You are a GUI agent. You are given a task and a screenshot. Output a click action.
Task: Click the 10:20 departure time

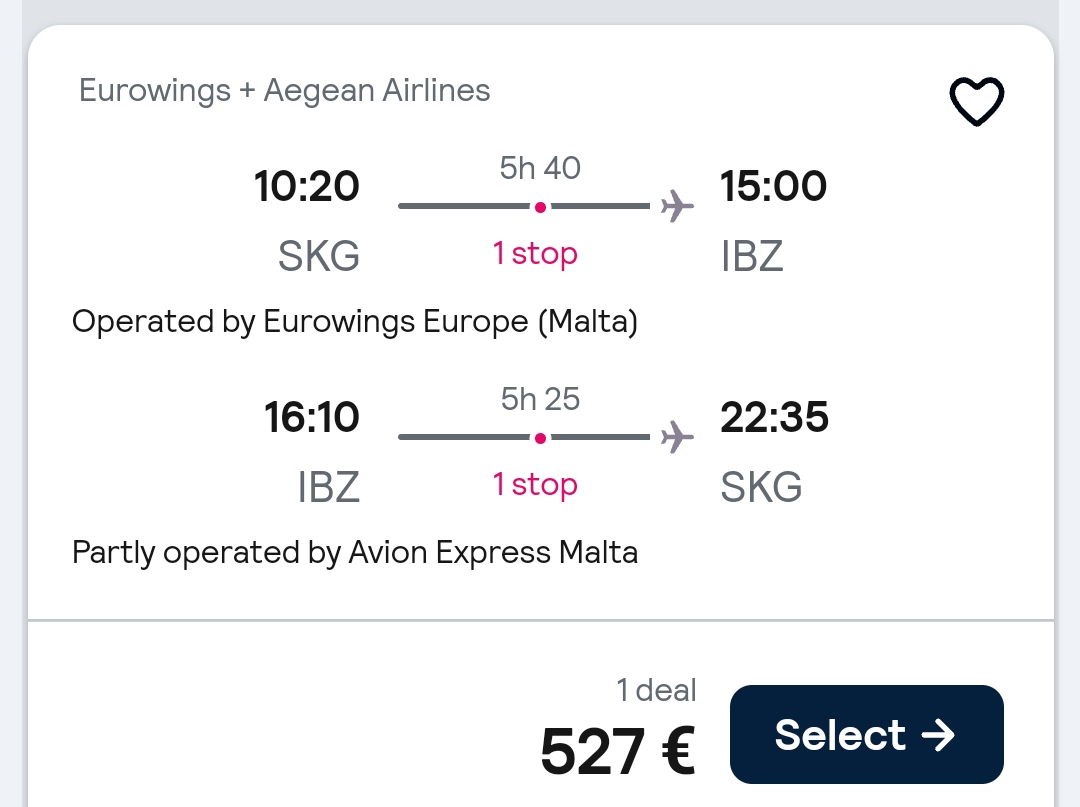click(x=307, y=186)
